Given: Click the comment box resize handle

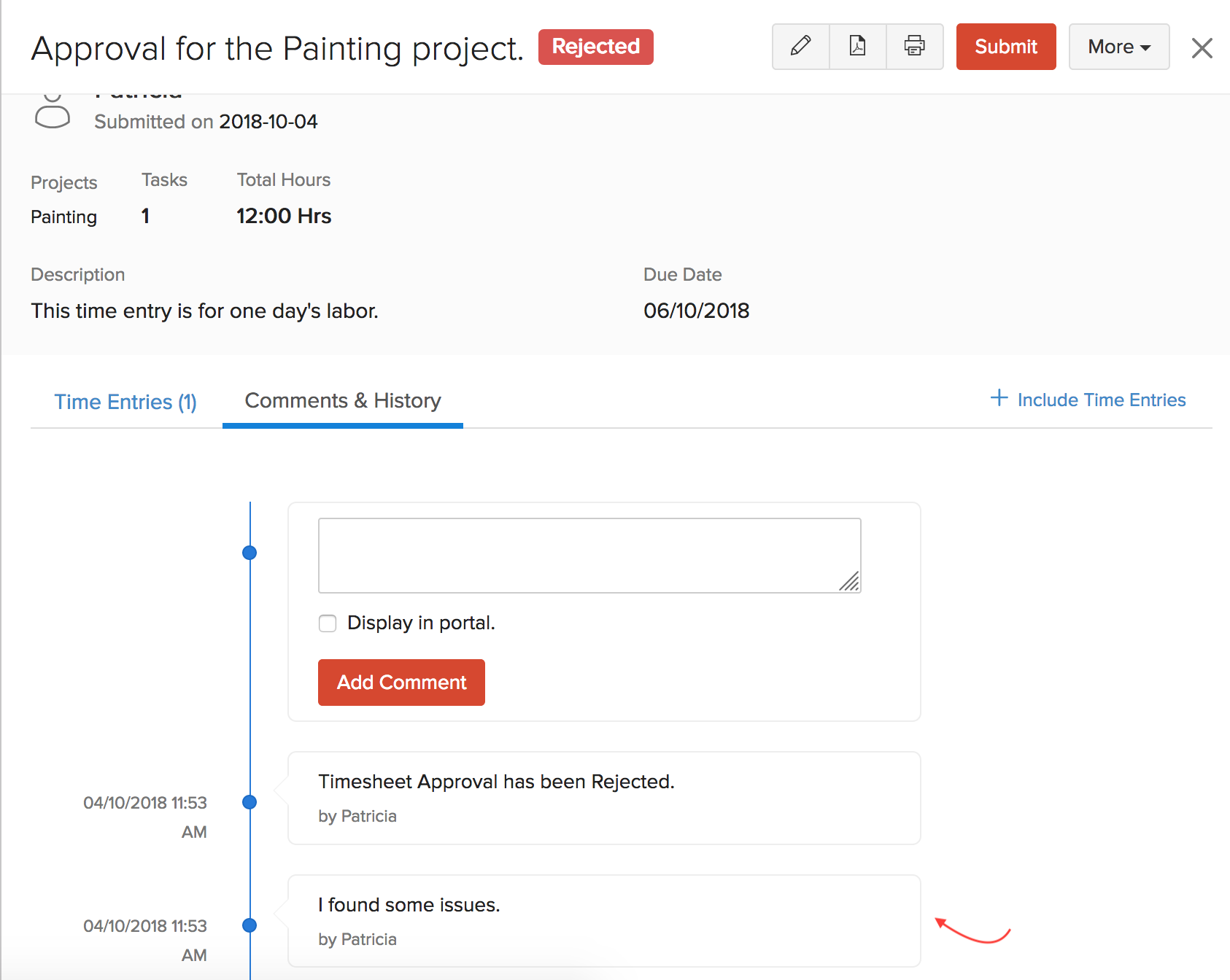Looking at the screenshot, I should [x=849, y=581].
